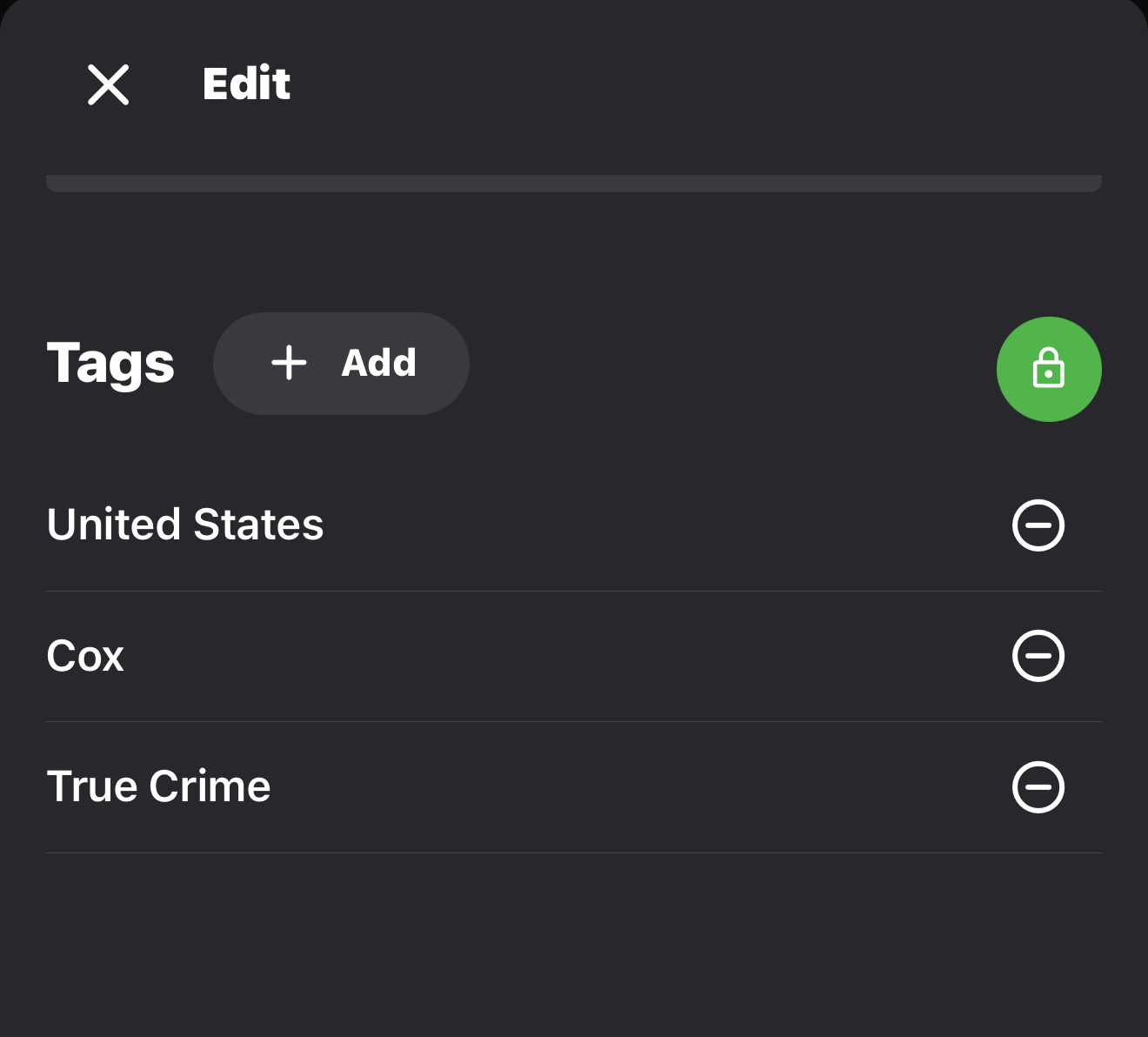
Task: Click the divider line below True Crime
Action: (x=574, y=853)
